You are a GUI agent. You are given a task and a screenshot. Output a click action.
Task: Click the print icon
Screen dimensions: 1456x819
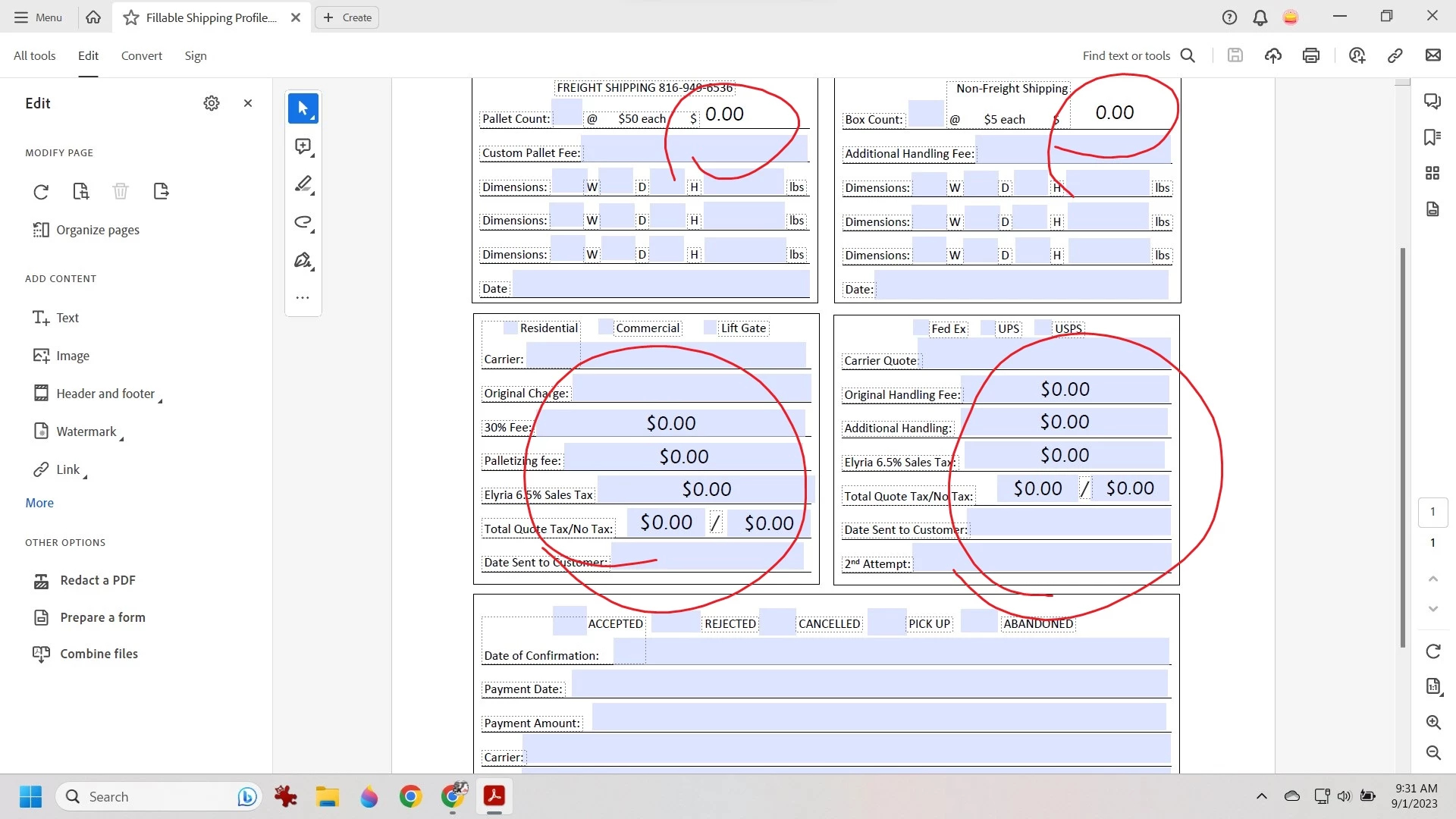click(x=1311, y=55)
